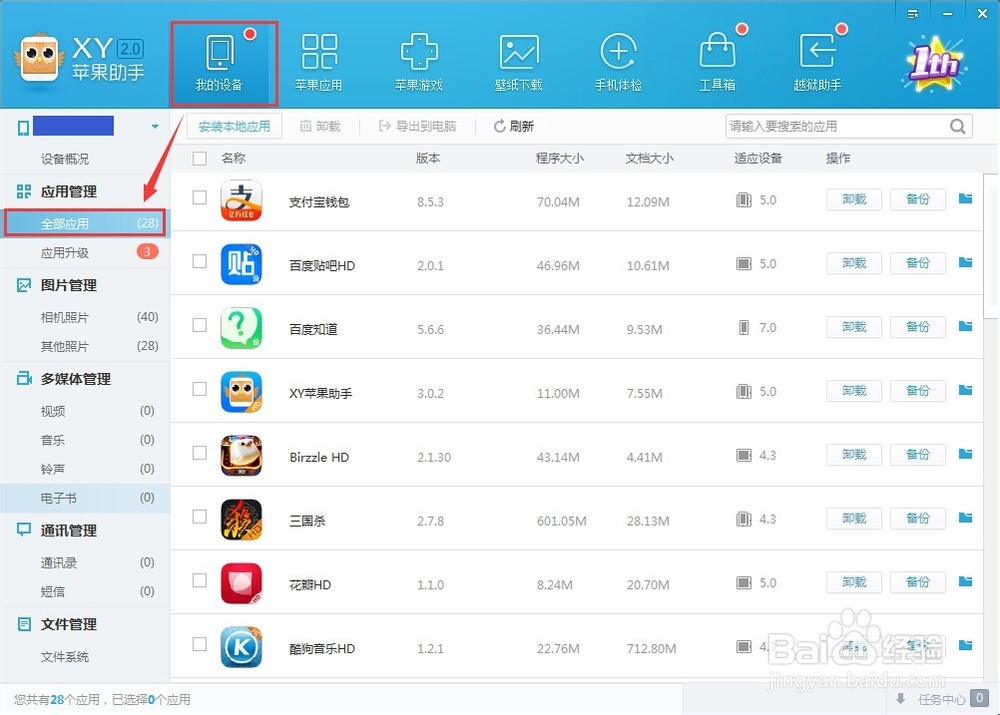Click the Birzzle HD app icon
Viewport: 1000px width, 715px height.
(241, 455)
